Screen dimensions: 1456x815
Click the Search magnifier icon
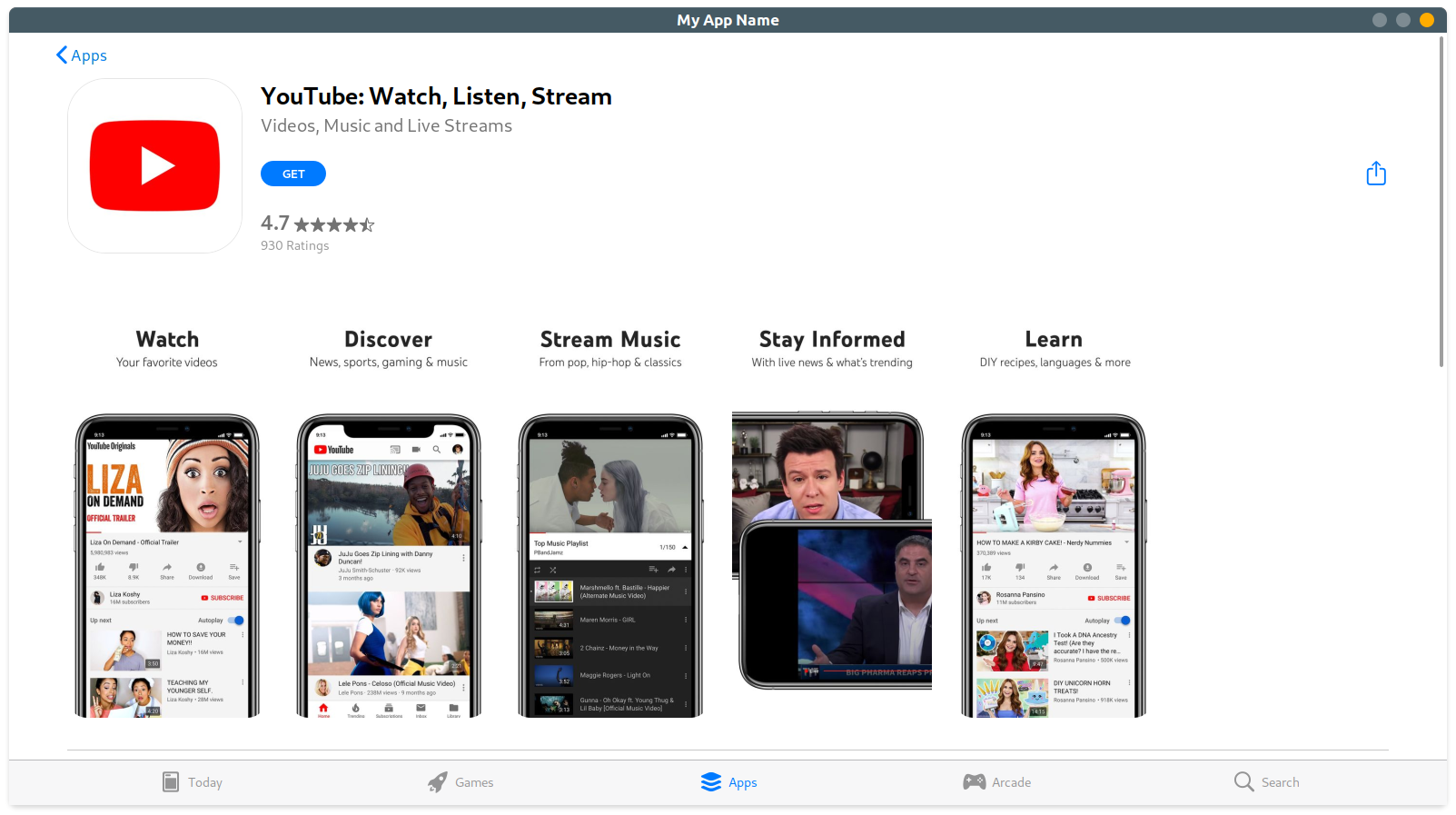click(1244, 782)
